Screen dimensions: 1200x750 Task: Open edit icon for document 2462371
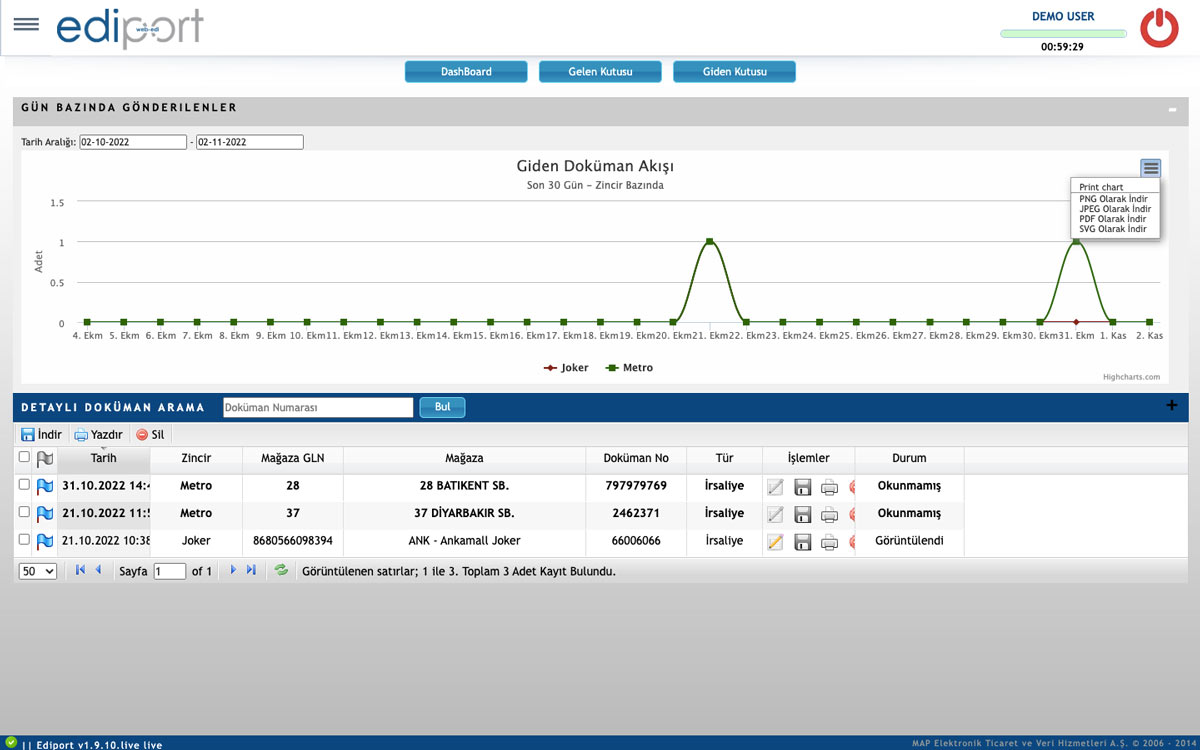click(x=775, y=514)
